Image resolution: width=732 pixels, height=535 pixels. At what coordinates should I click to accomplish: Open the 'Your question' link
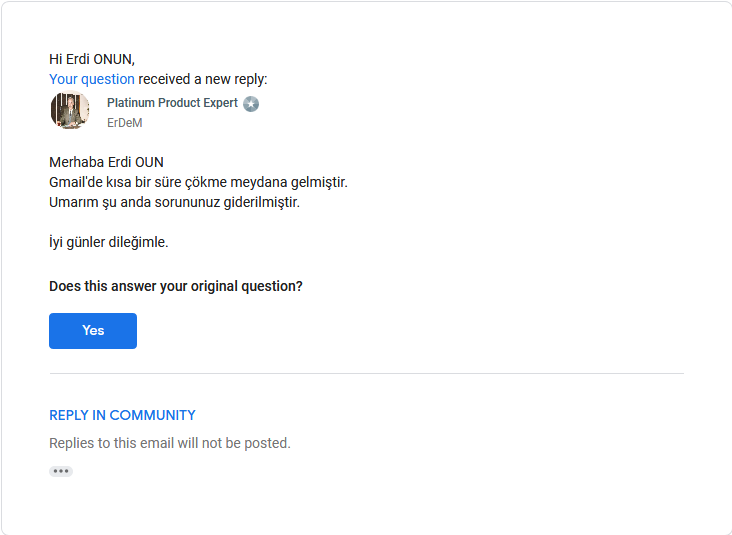(x=92, y=79)
